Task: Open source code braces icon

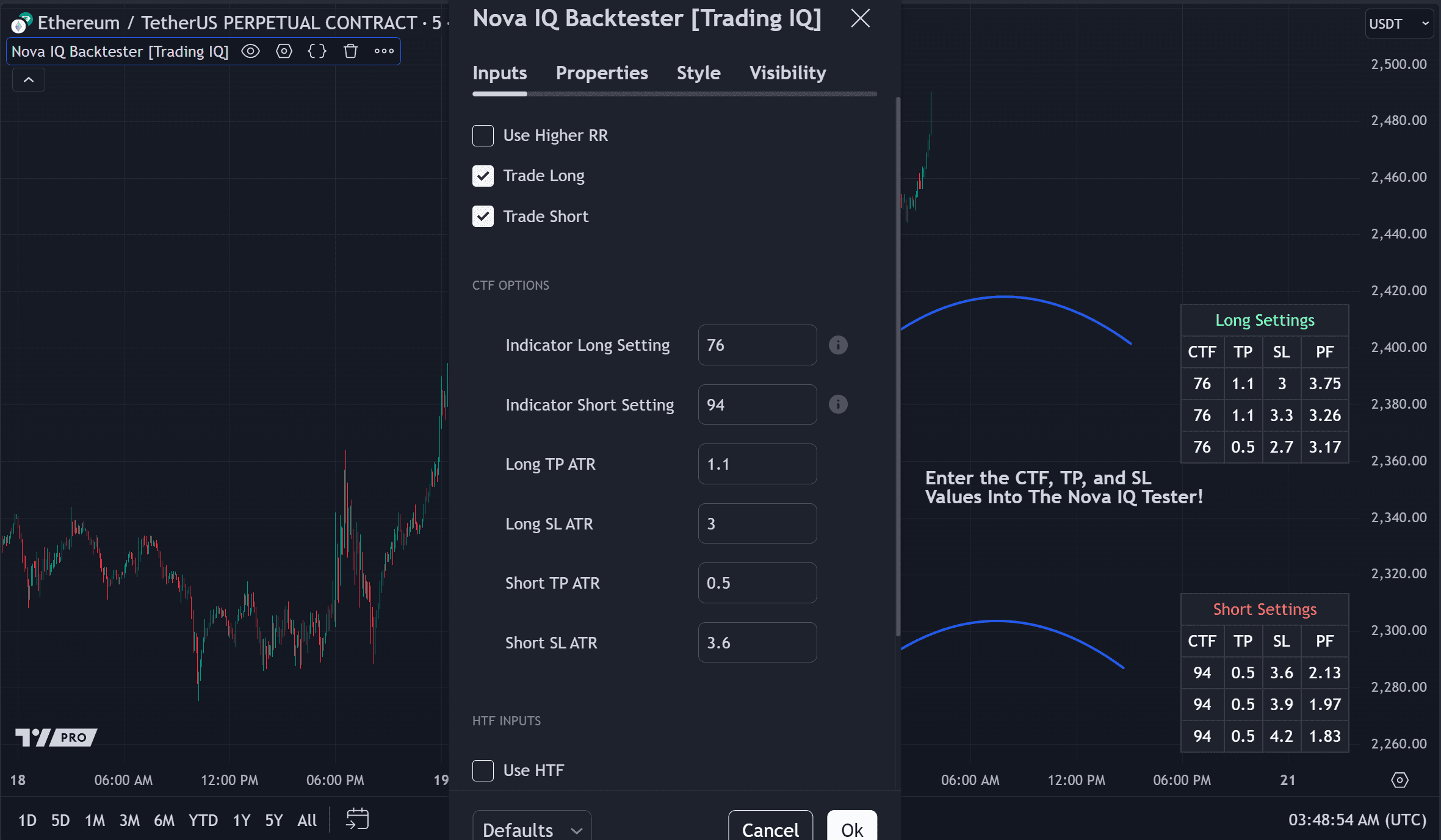Action: pyautogui.click(x=317, y=51)
